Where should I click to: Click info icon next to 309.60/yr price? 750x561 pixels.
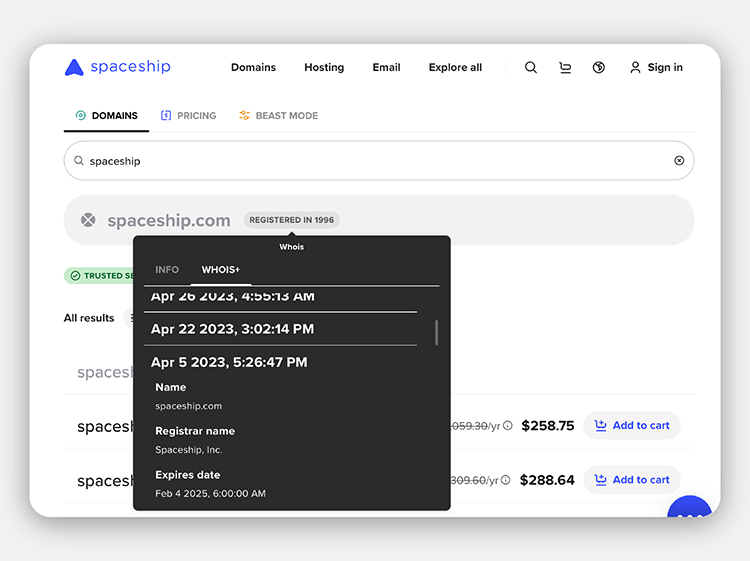click(x=506, y=480)
